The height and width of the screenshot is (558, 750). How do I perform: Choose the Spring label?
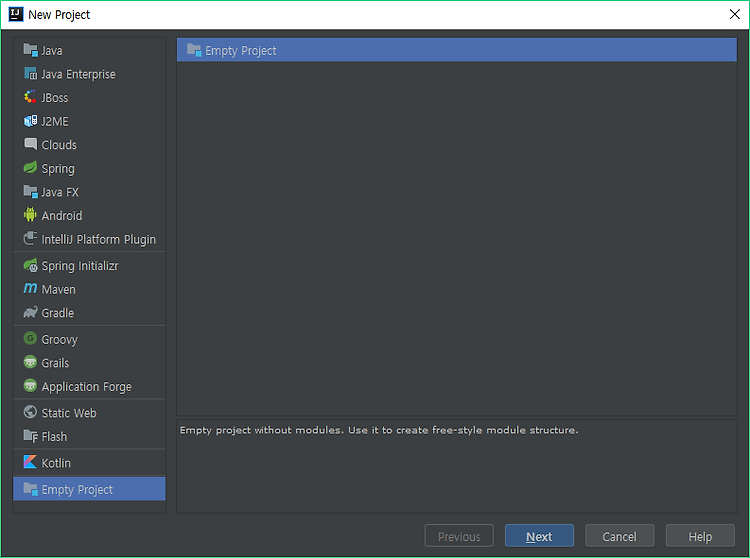coord(58,169)
